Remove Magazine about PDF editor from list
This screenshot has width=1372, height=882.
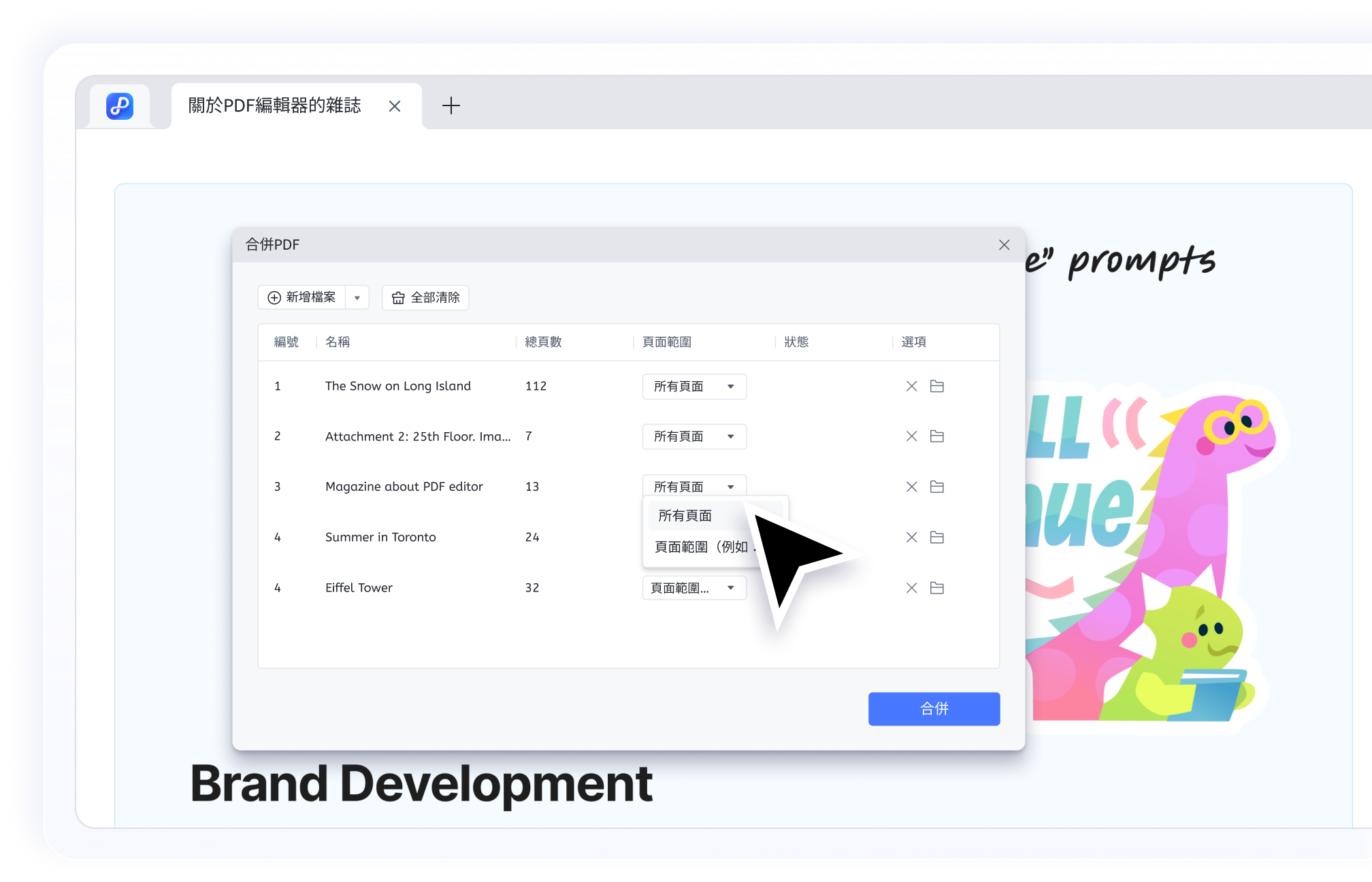pos(912,487)
